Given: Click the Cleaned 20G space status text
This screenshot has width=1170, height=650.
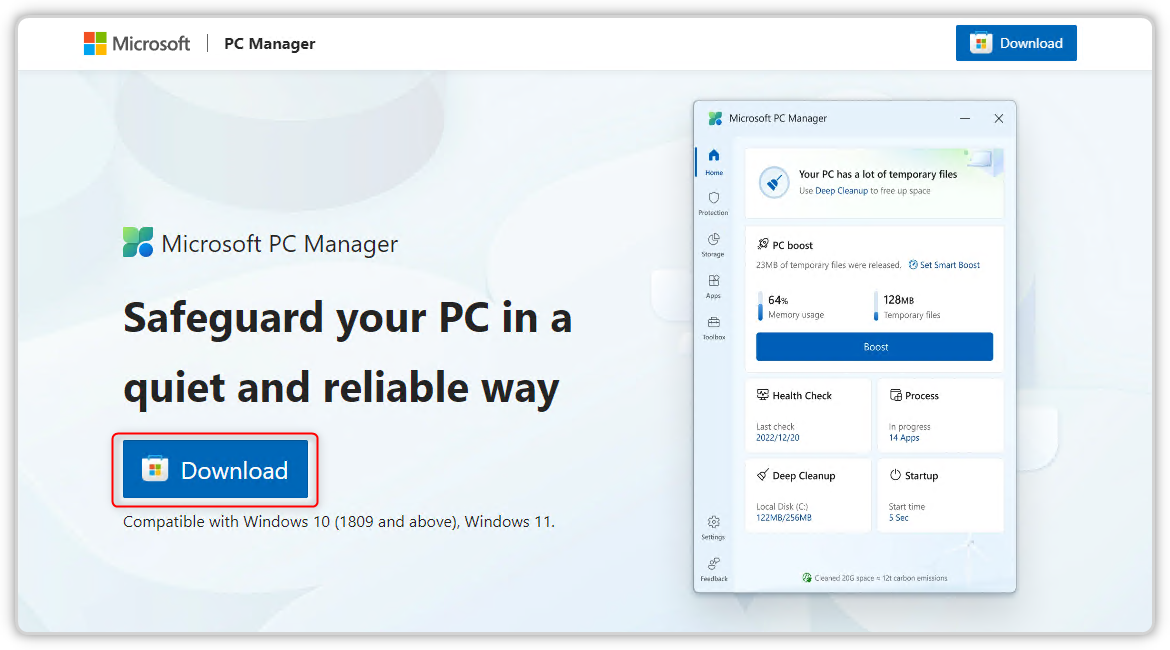Looking at the screenshot, I should (x=880, y=578).
